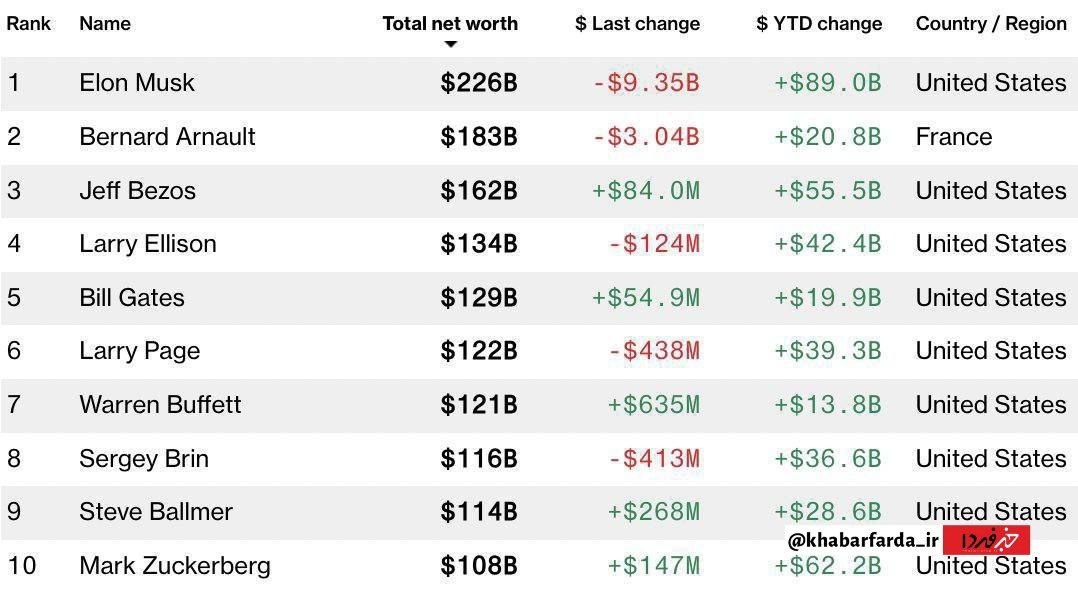This screenshot has width=1078, height=590.
Task: Click Elon Musk's $226B net worth
Action: pyautogui.click(x=479, y=83)
